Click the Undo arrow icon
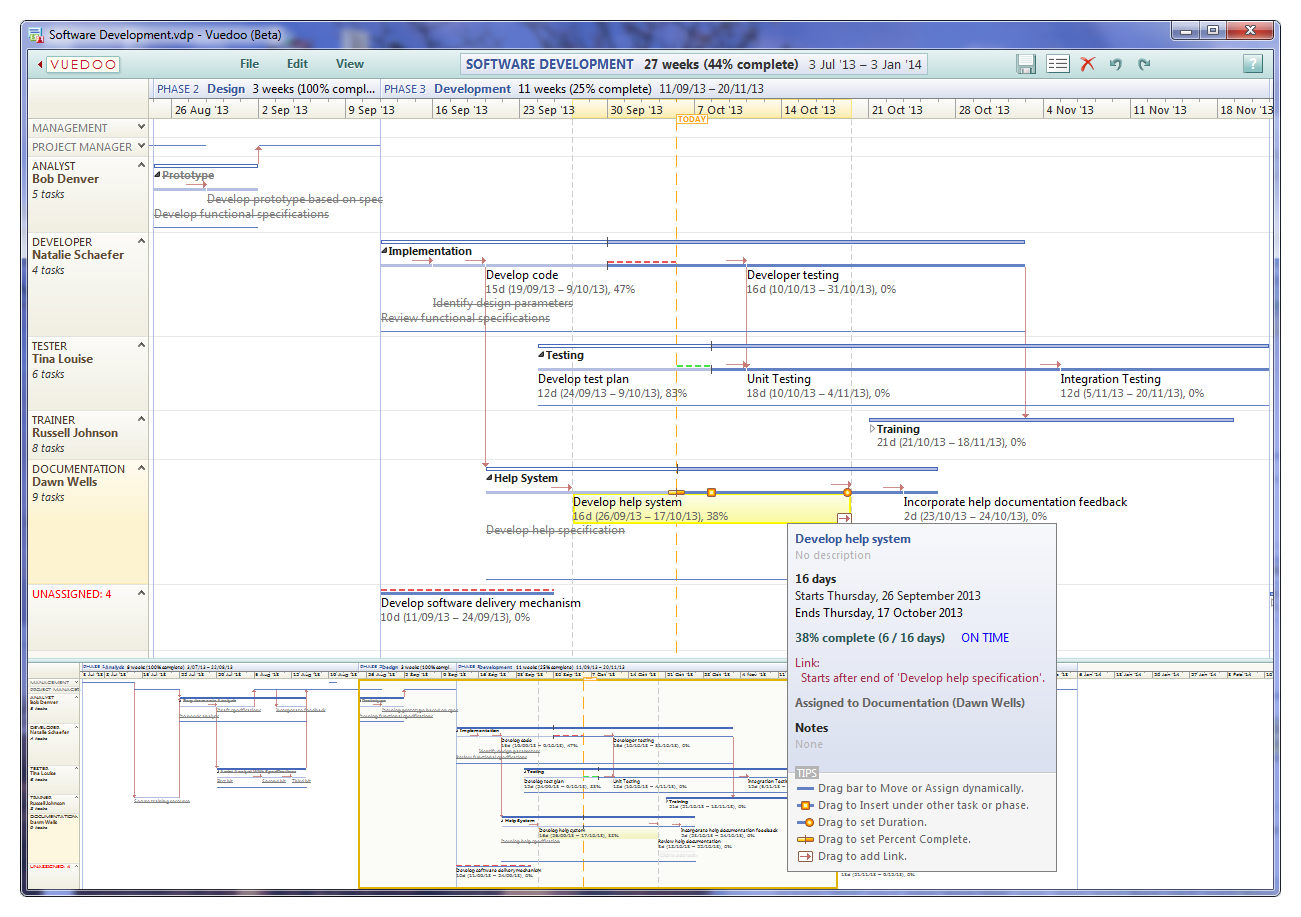 coord(1116,64)
